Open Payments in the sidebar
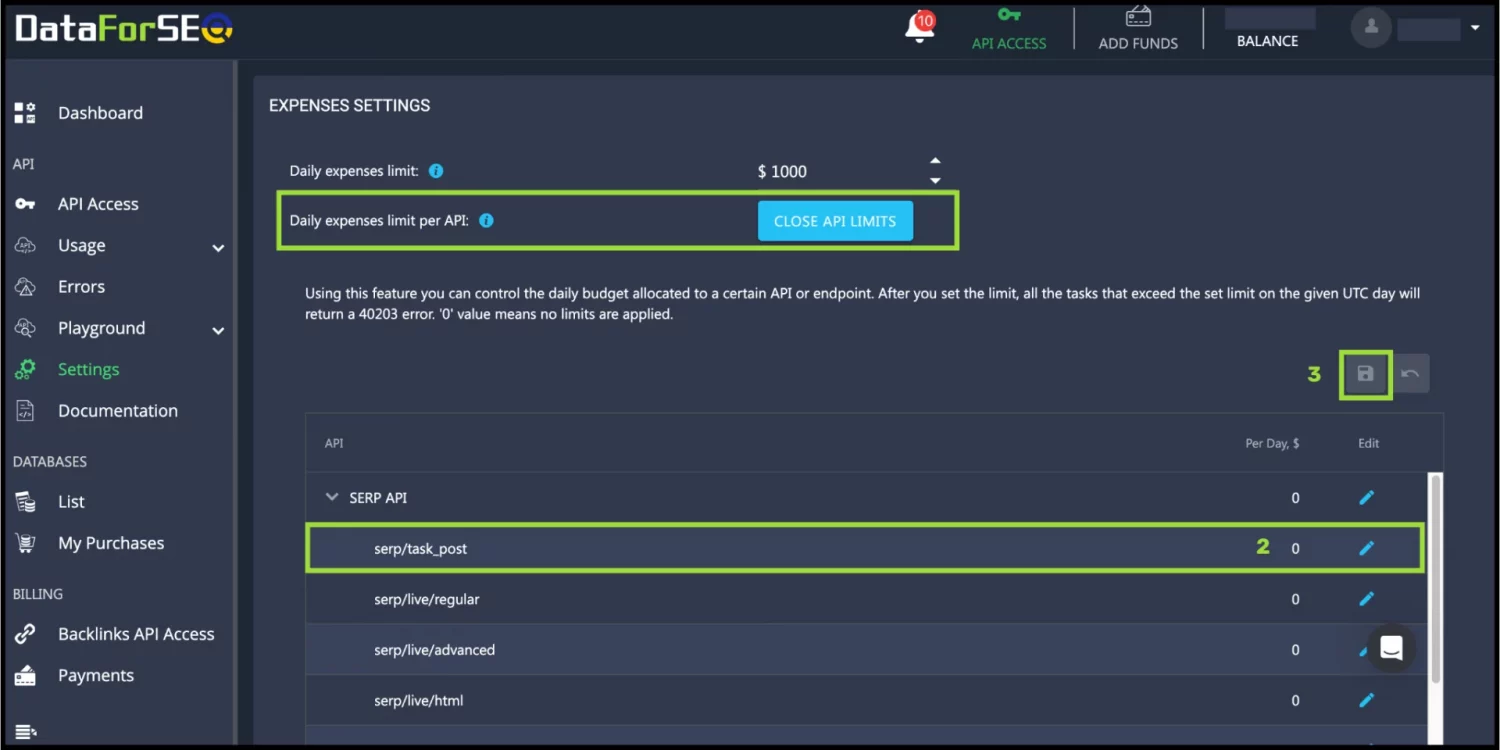The image size is (1500, 750). click(x=96, y=676)
